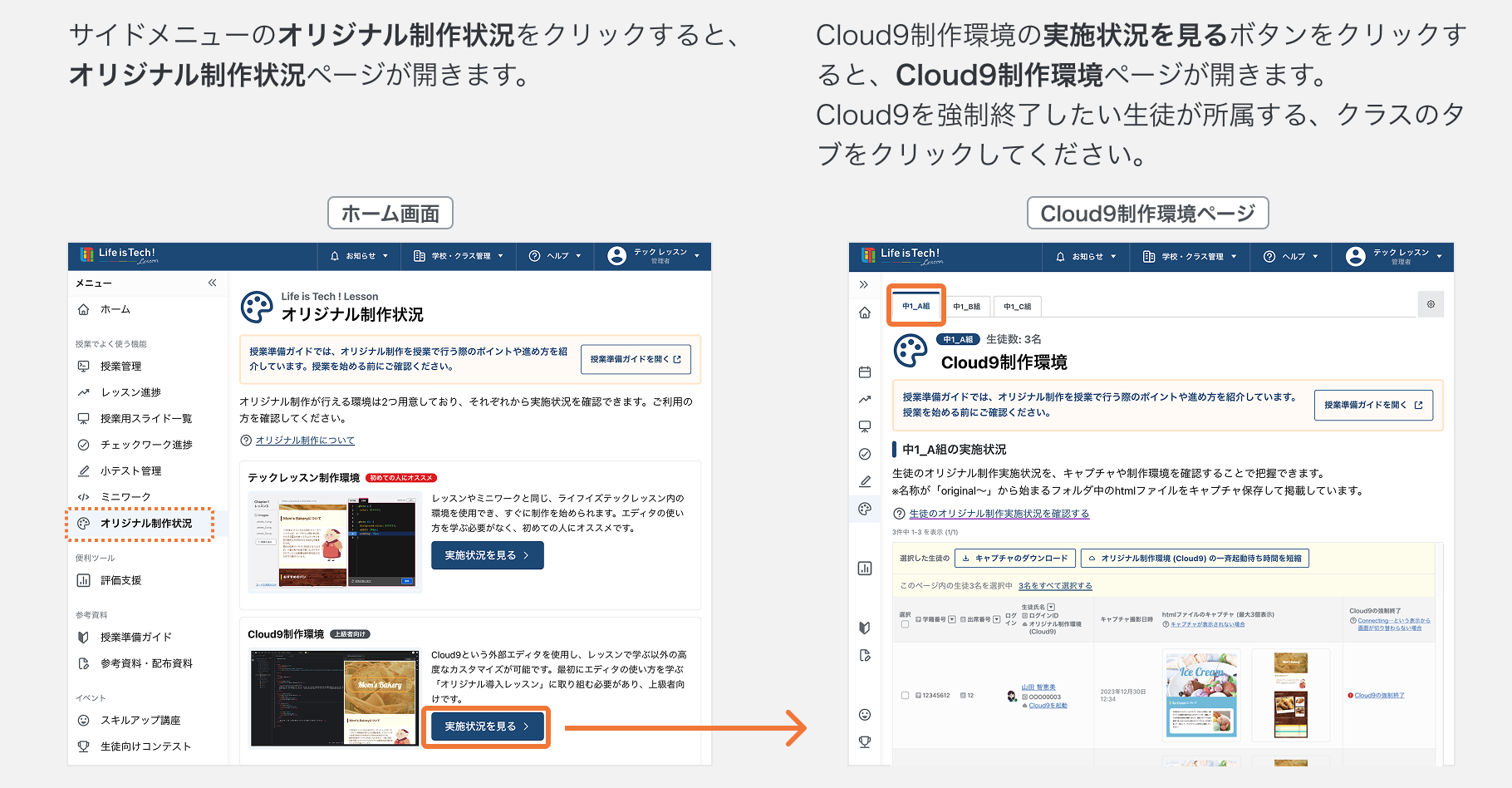The image size is (1512, 788).
Task: Switch to the 中1_C組 class tab
Action: pos(1018,307)
